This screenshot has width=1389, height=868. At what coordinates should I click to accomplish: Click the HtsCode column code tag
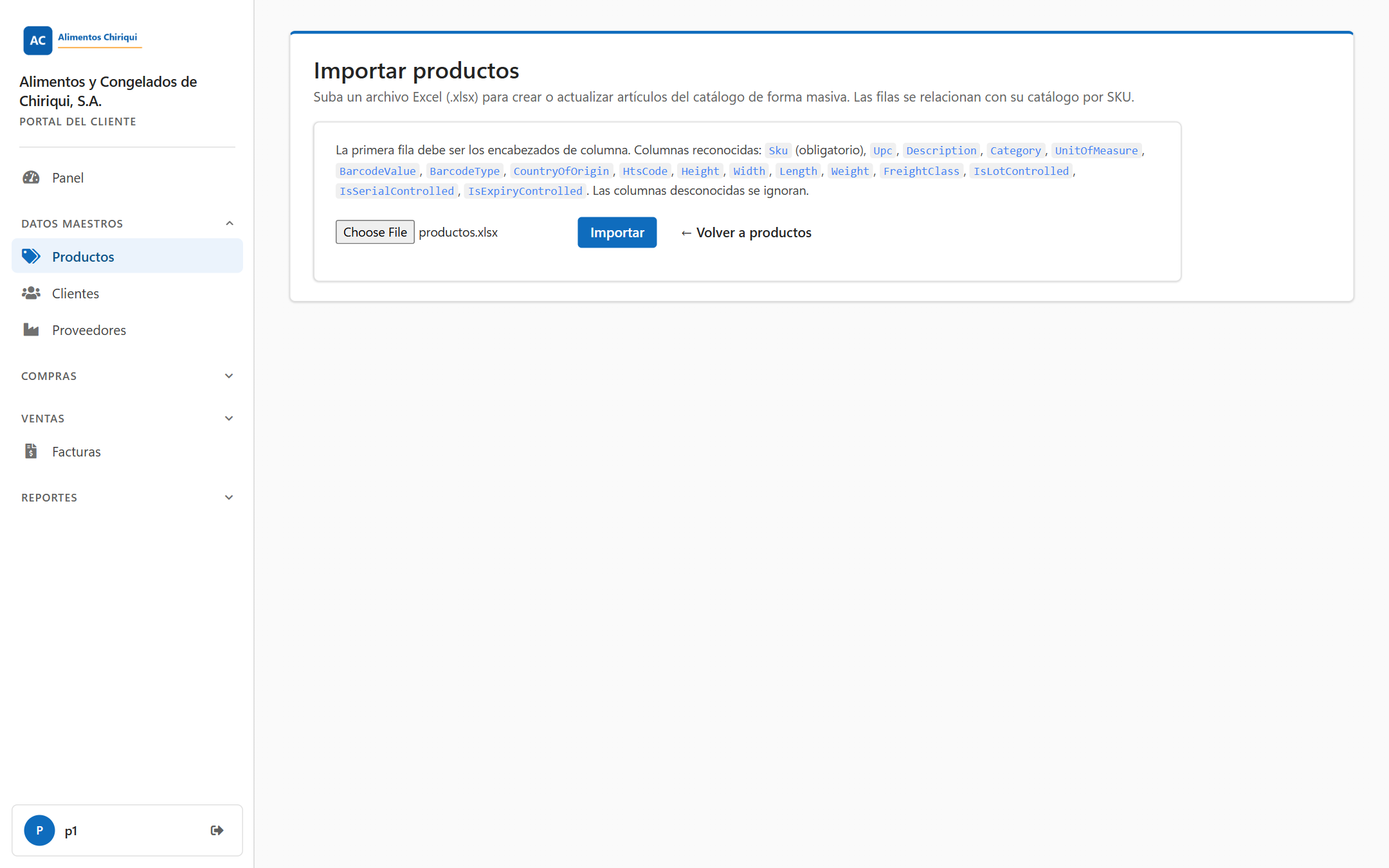tap(645, 171)
